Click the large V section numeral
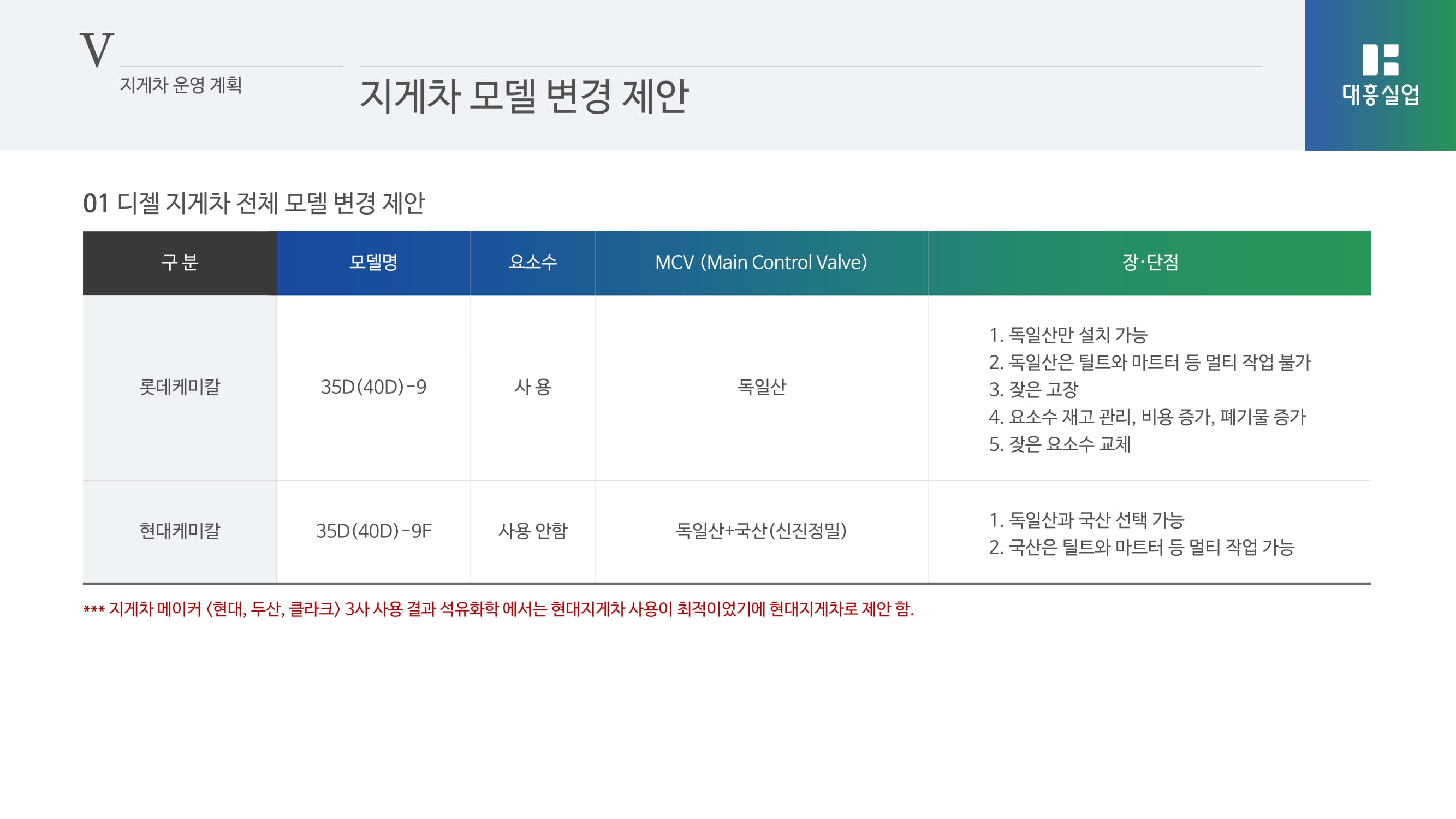Image resolution: width=1456 pixels, height=819 pixels. tap(97, 50)
